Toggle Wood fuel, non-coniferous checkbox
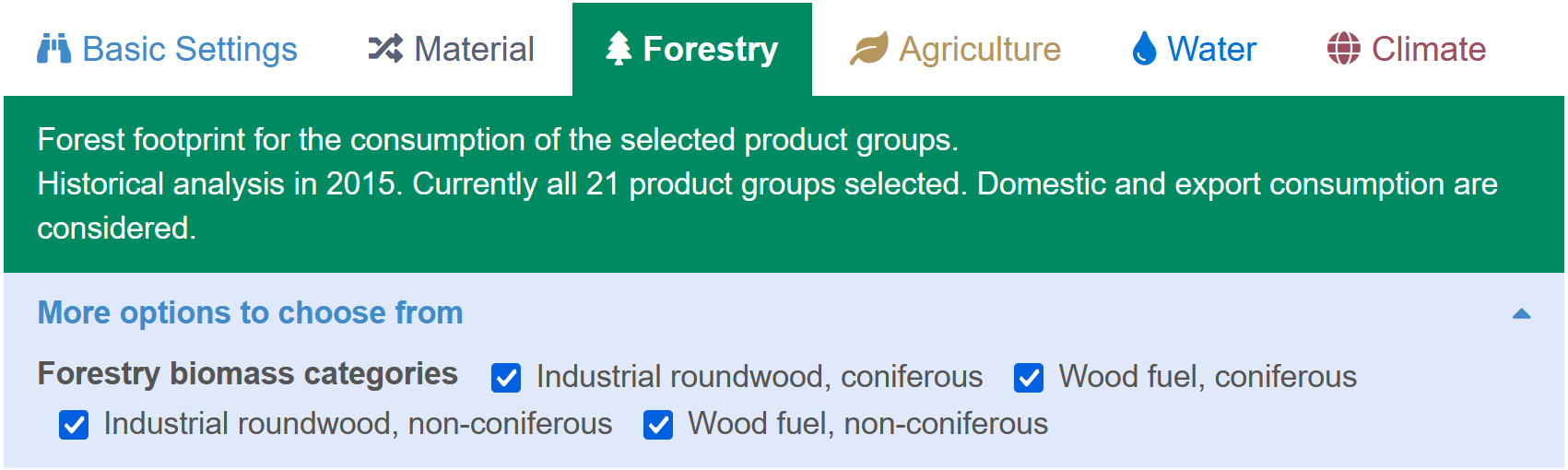Viewport: 1568px width, 470px height. click(658, 425)
